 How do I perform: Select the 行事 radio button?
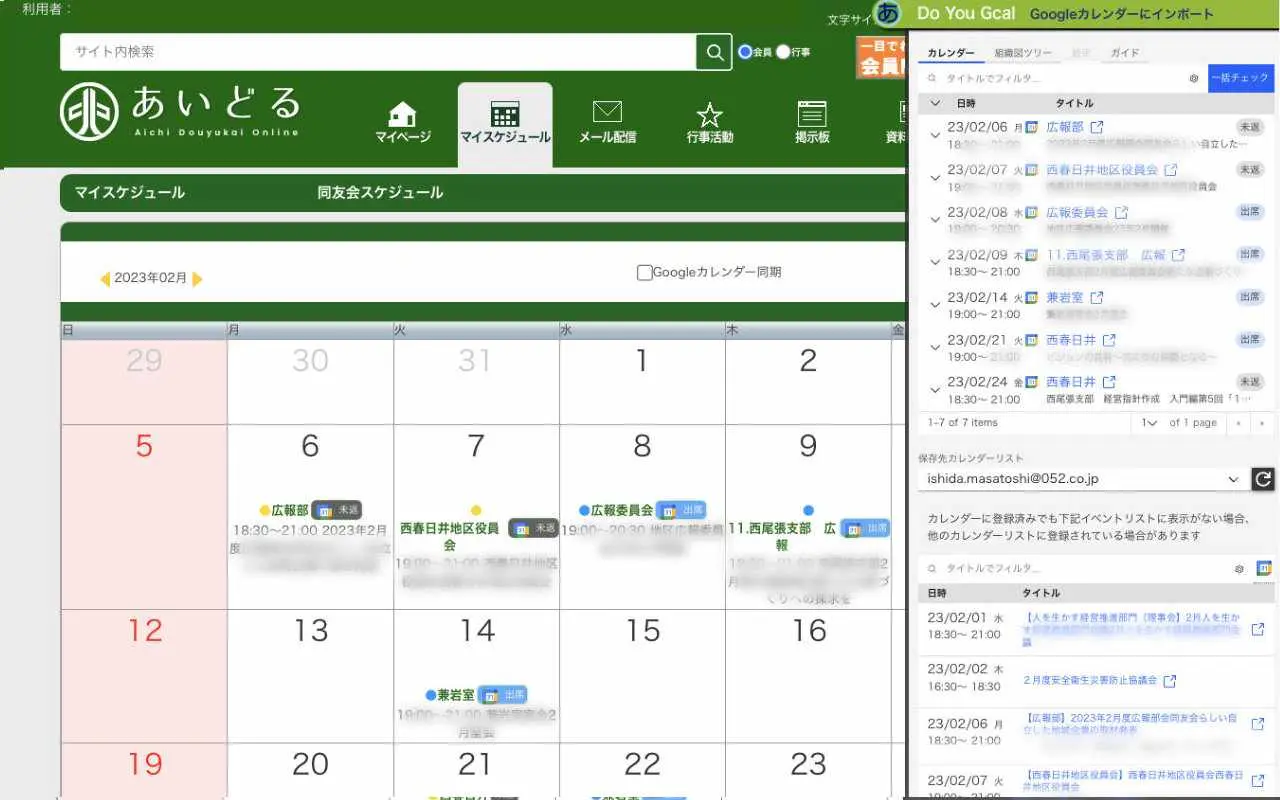(783, 52)
